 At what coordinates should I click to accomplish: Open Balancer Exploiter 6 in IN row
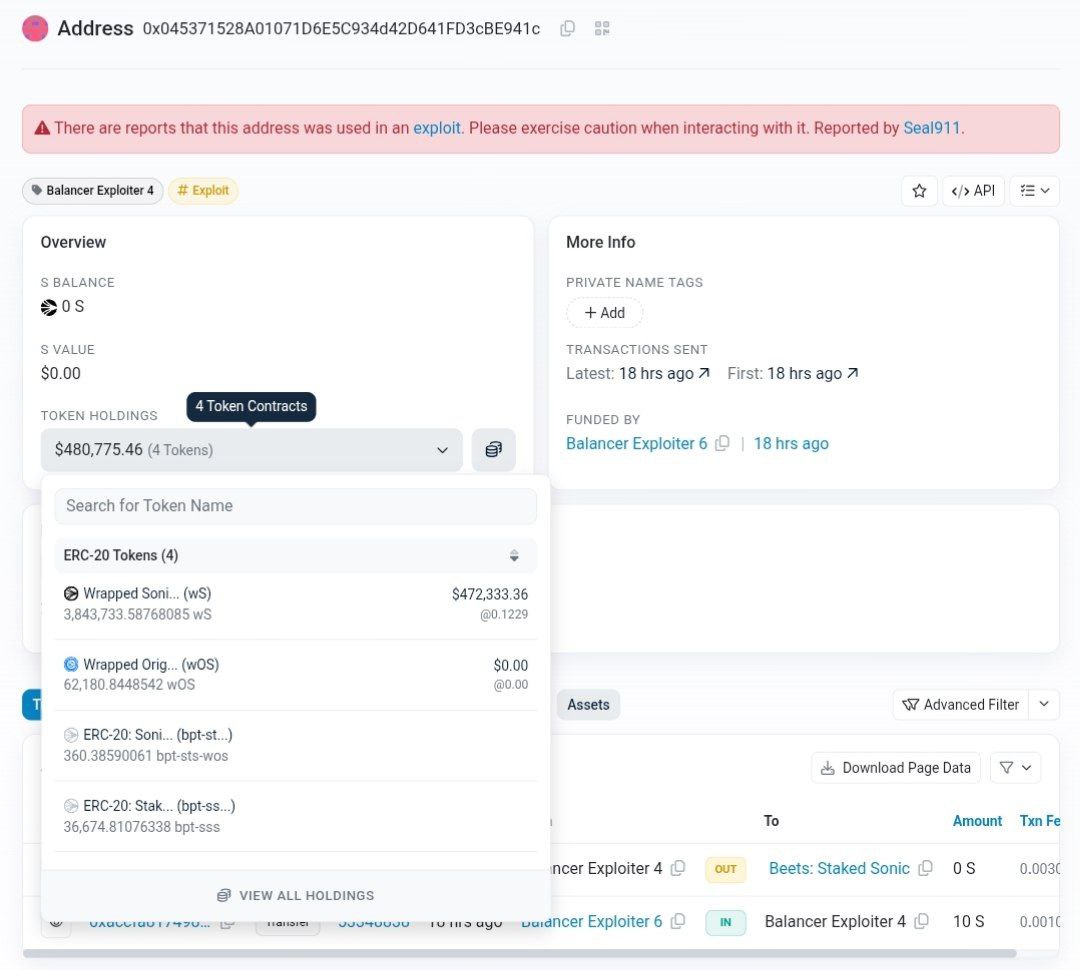(x=592, y=922)
